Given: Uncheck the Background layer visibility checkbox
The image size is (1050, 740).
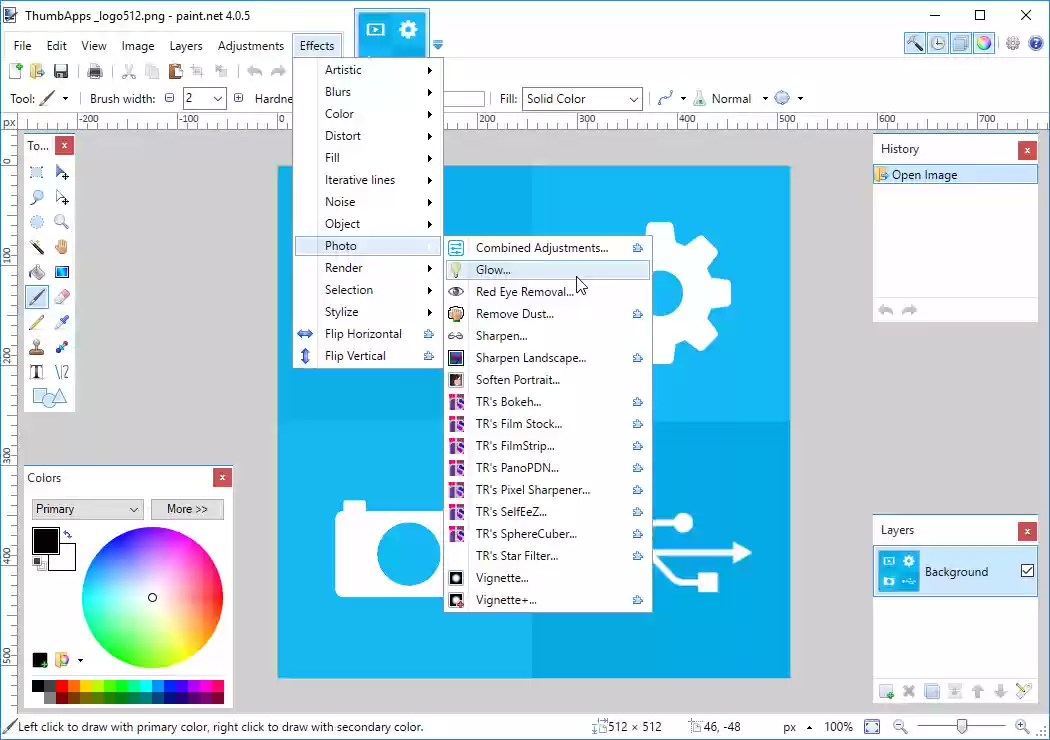Looking at the screenshot, I should [1027, 571].
